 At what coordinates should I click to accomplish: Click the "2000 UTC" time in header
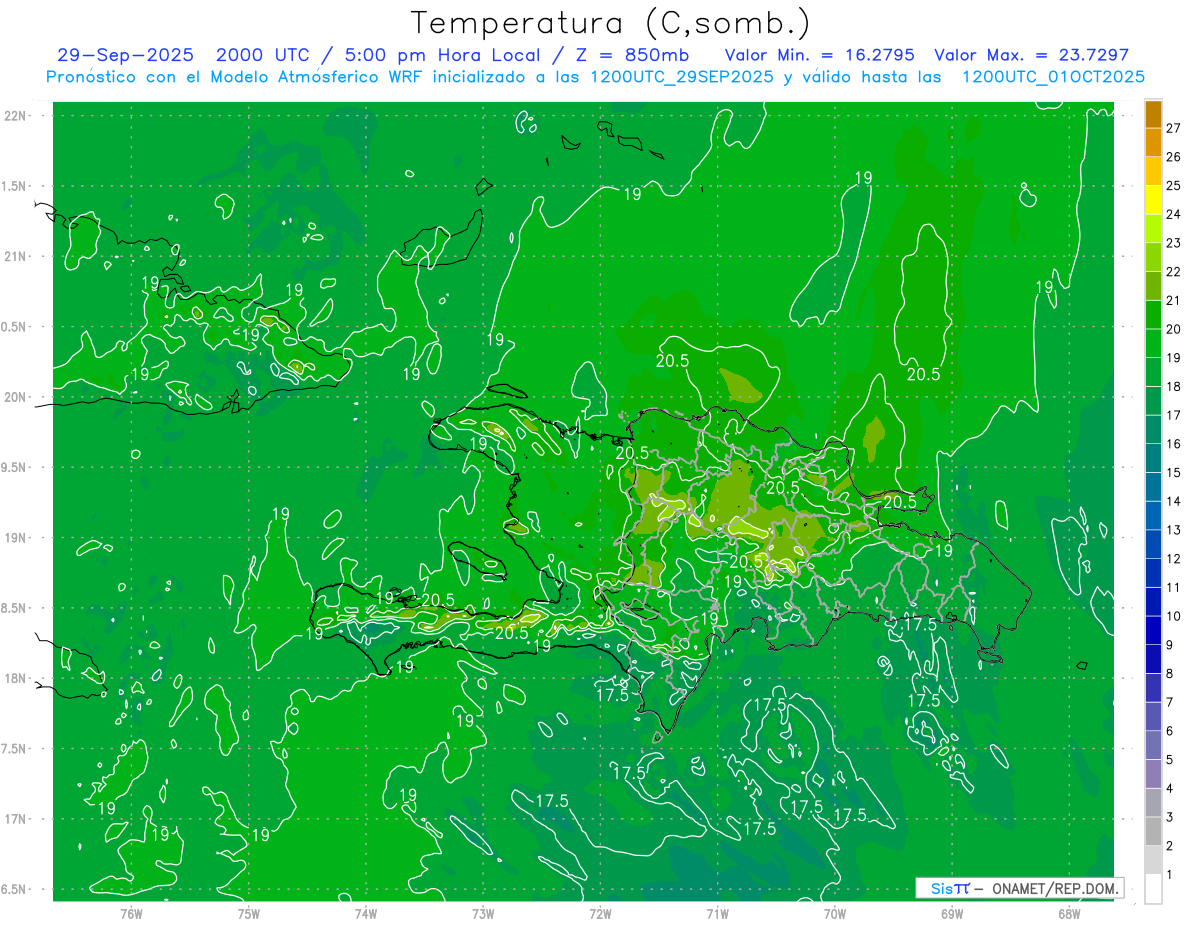coord(263,55)
